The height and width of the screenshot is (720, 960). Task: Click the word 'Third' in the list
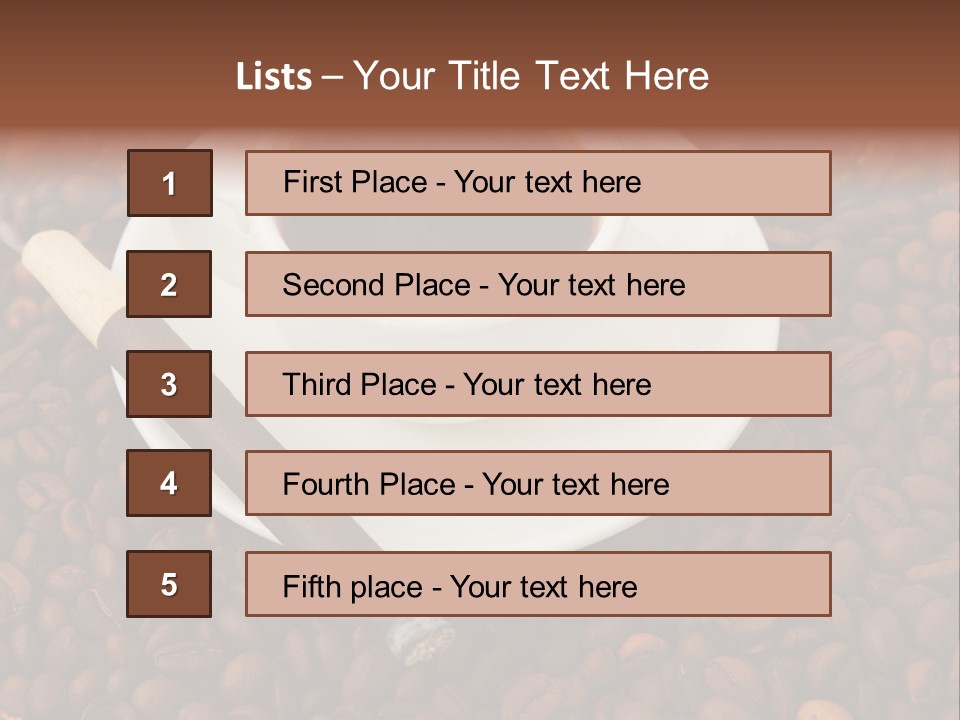(316, 385)
